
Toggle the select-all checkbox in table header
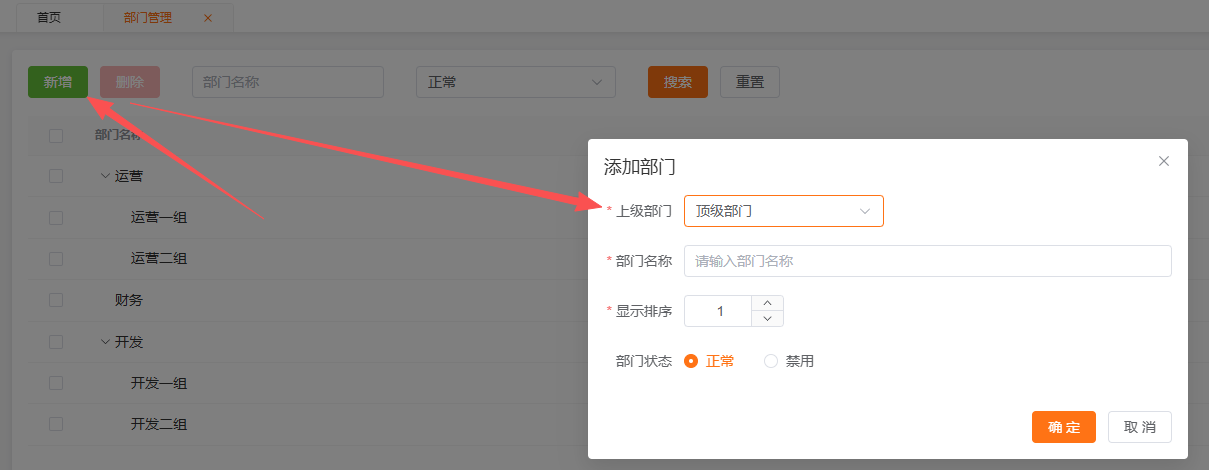click(x=56, y=135)
